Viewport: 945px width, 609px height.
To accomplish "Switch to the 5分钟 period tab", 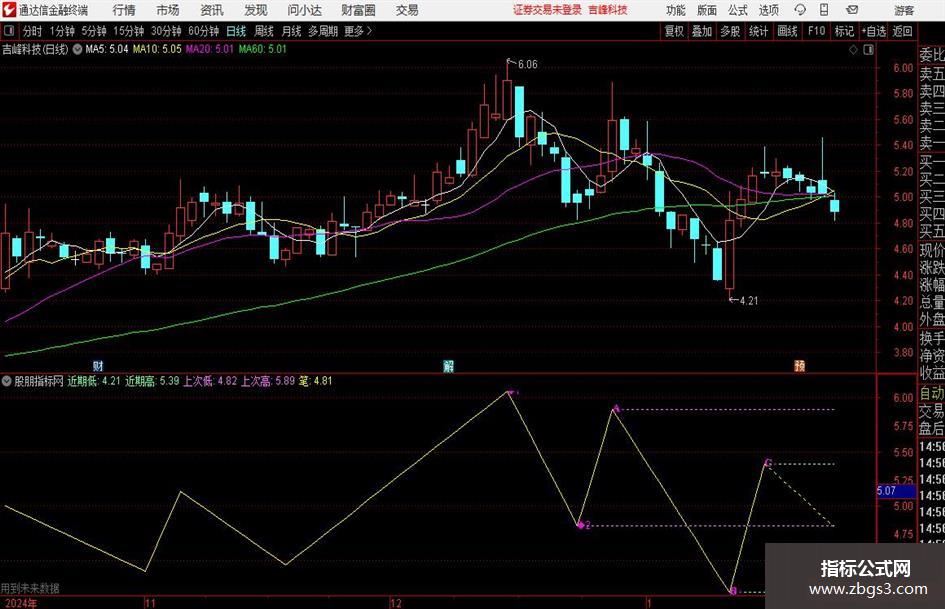I will [x=93, y=31].
